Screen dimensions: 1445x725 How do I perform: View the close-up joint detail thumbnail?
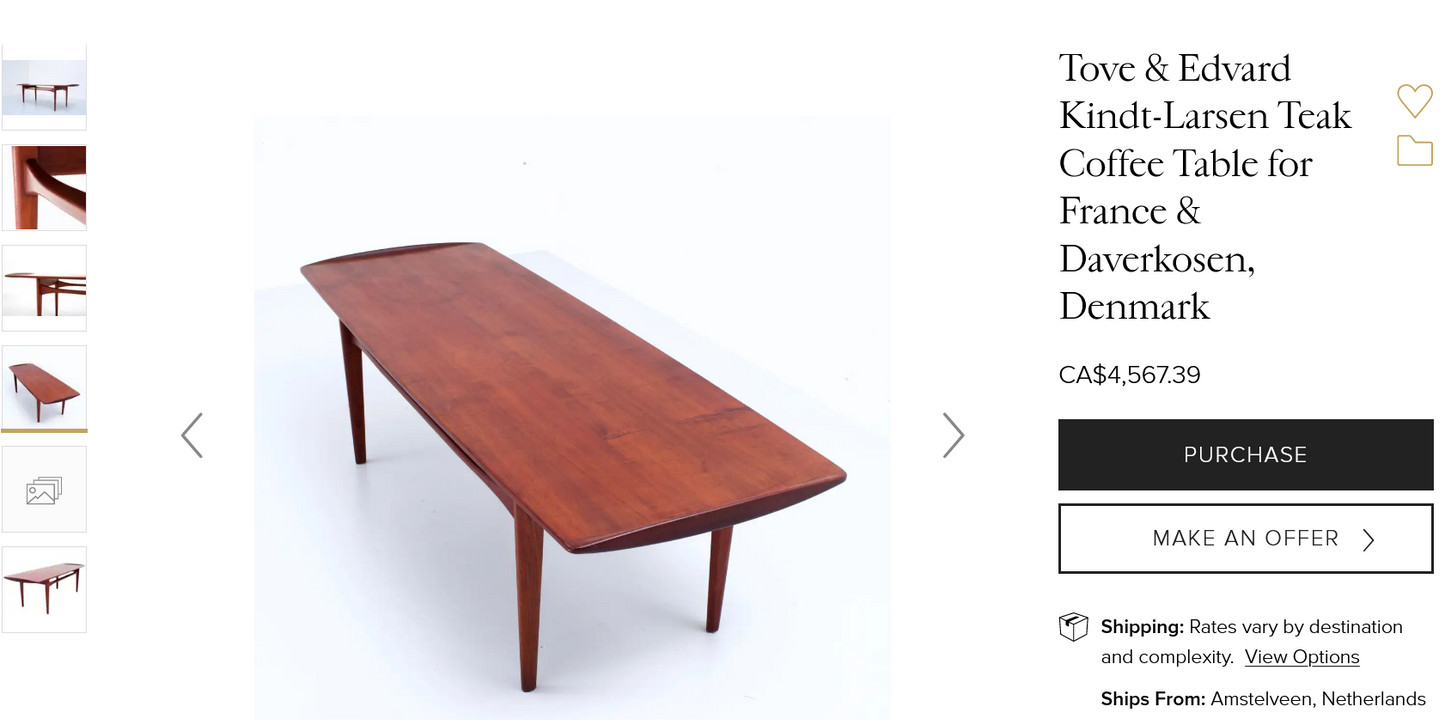coord(44,188)
